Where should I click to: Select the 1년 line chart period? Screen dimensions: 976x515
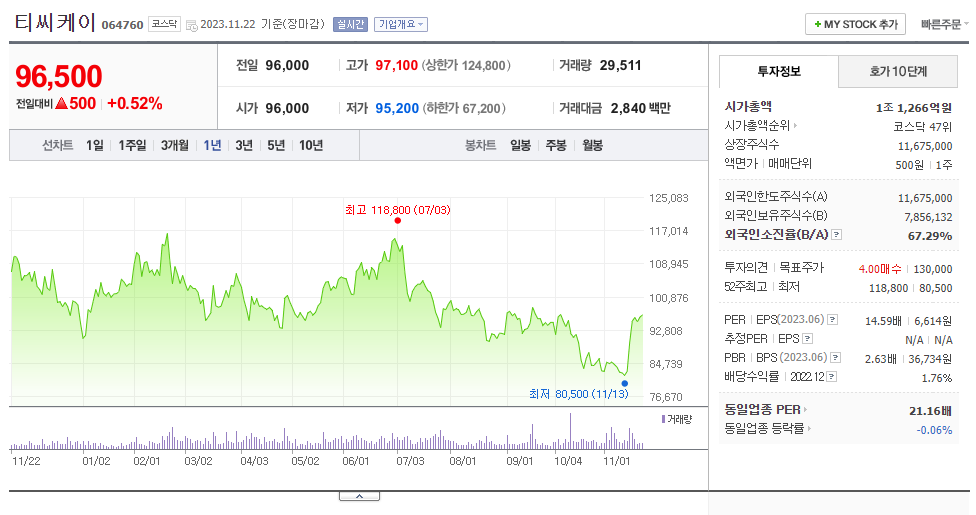coord(212,145)
